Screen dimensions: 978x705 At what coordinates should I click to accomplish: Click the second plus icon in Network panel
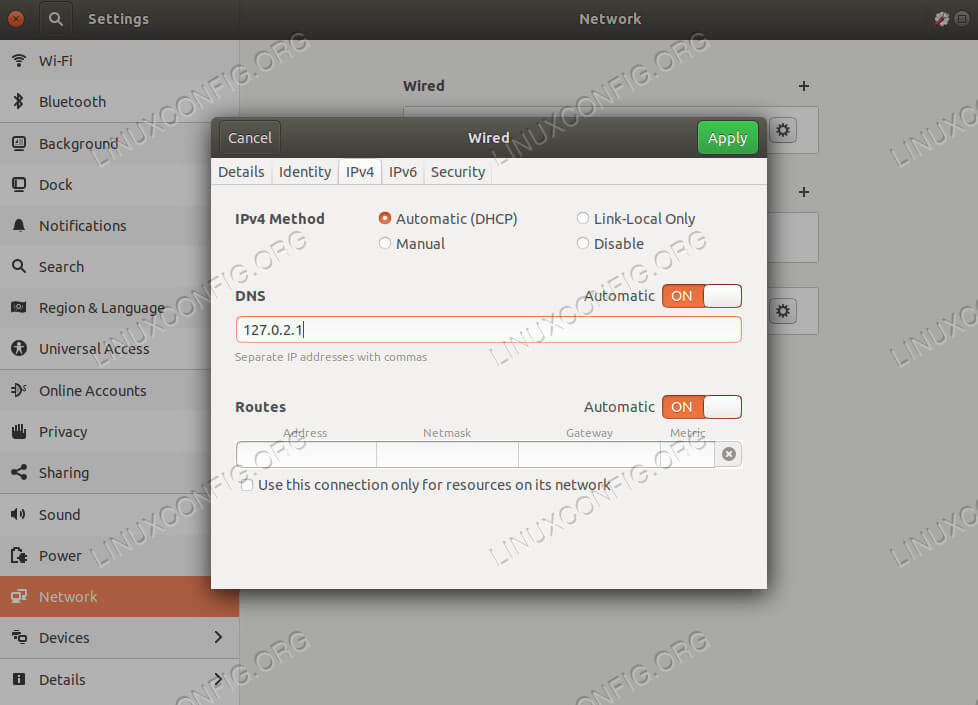[804, 192]
